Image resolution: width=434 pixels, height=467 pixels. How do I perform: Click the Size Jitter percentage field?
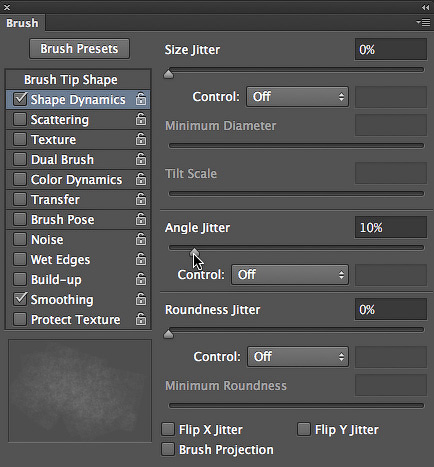coord(391,50)
